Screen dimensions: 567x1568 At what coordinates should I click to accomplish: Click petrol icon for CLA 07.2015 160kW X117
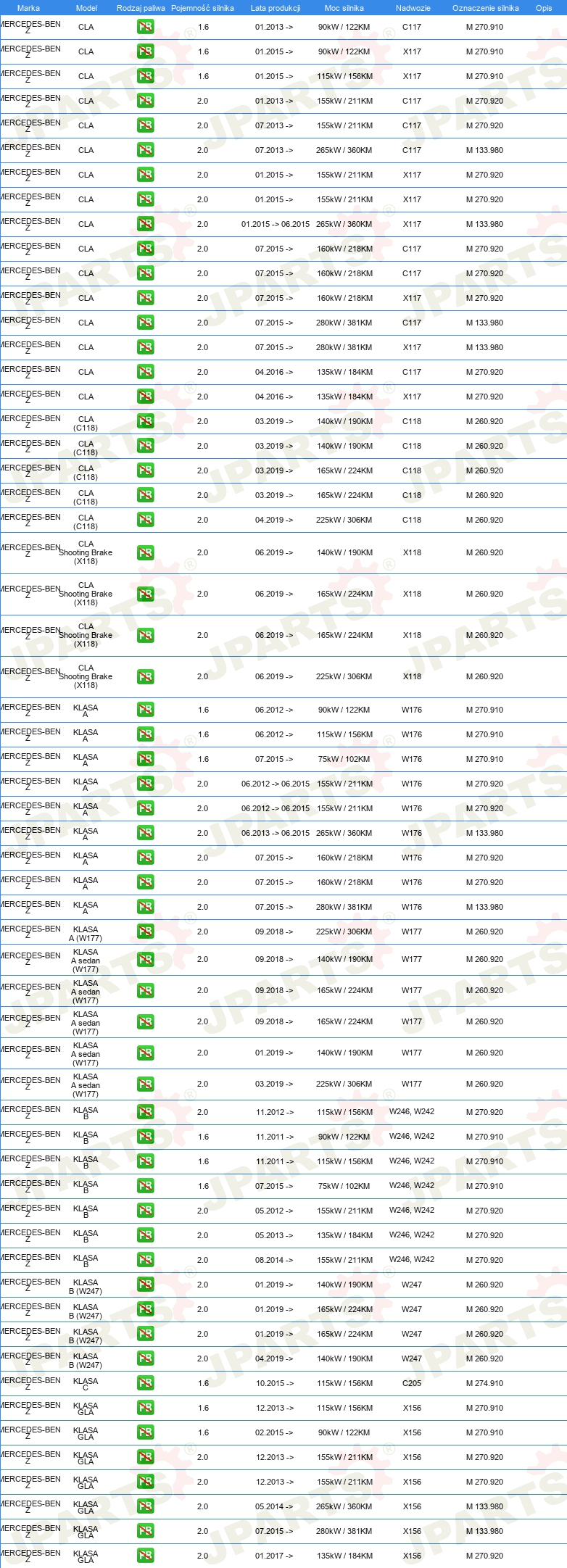(x=145, y=298)
